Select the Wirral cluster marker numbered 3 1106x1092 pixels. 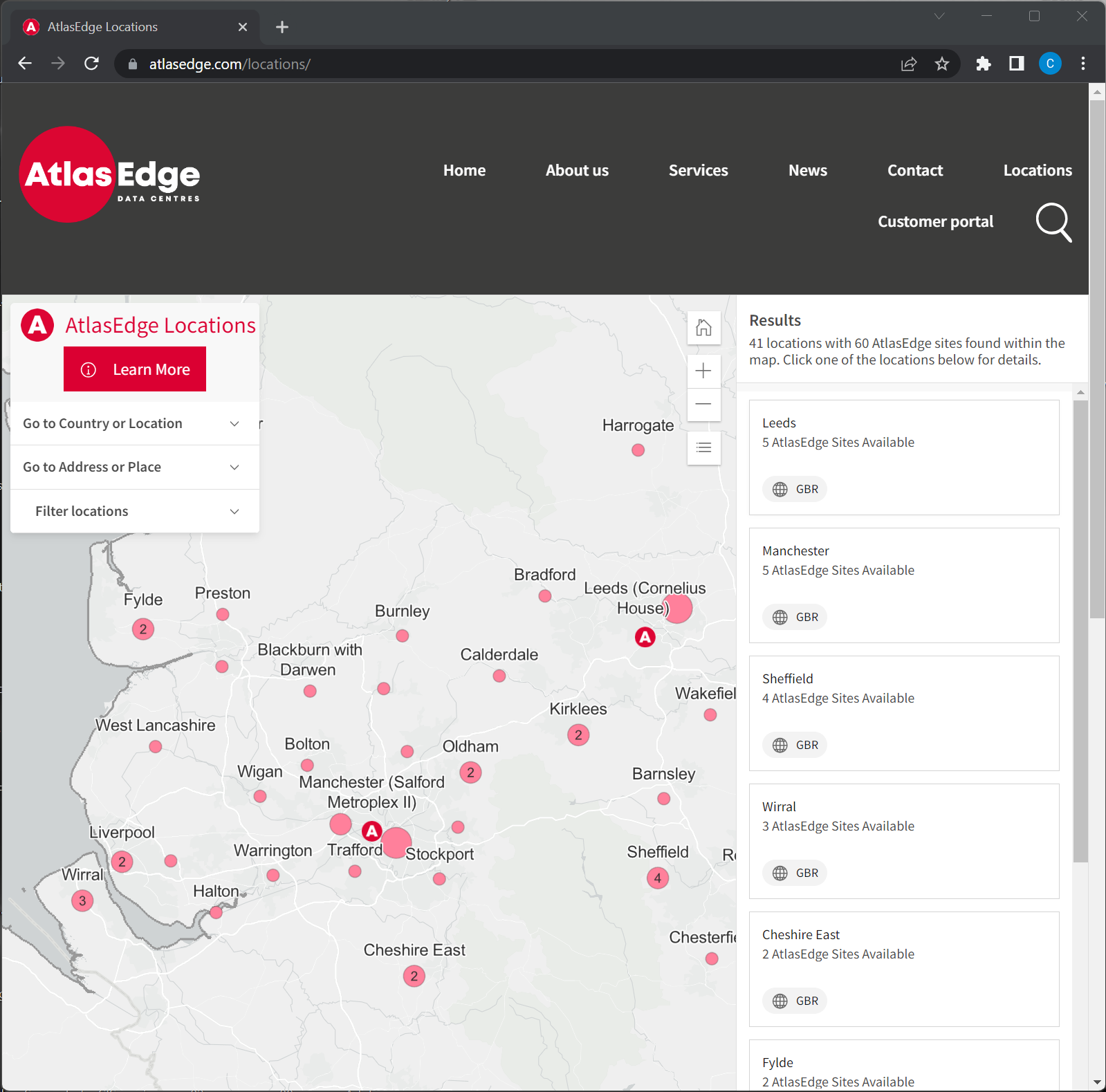[x=82, y=900]
